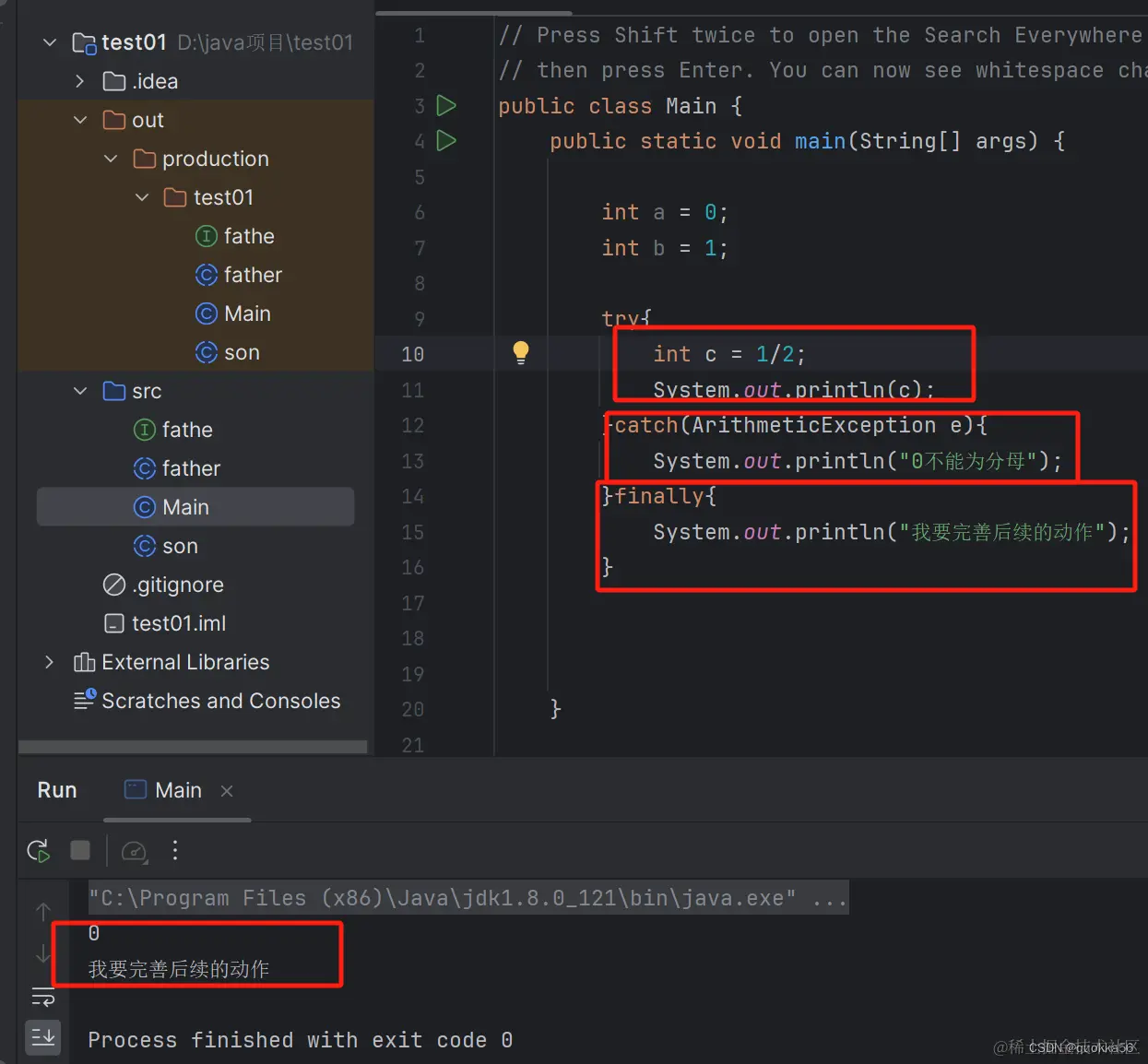Open the fathe interface in out folder
The height and width of the screenshot is (1064, 1148).
click(235, 236)
